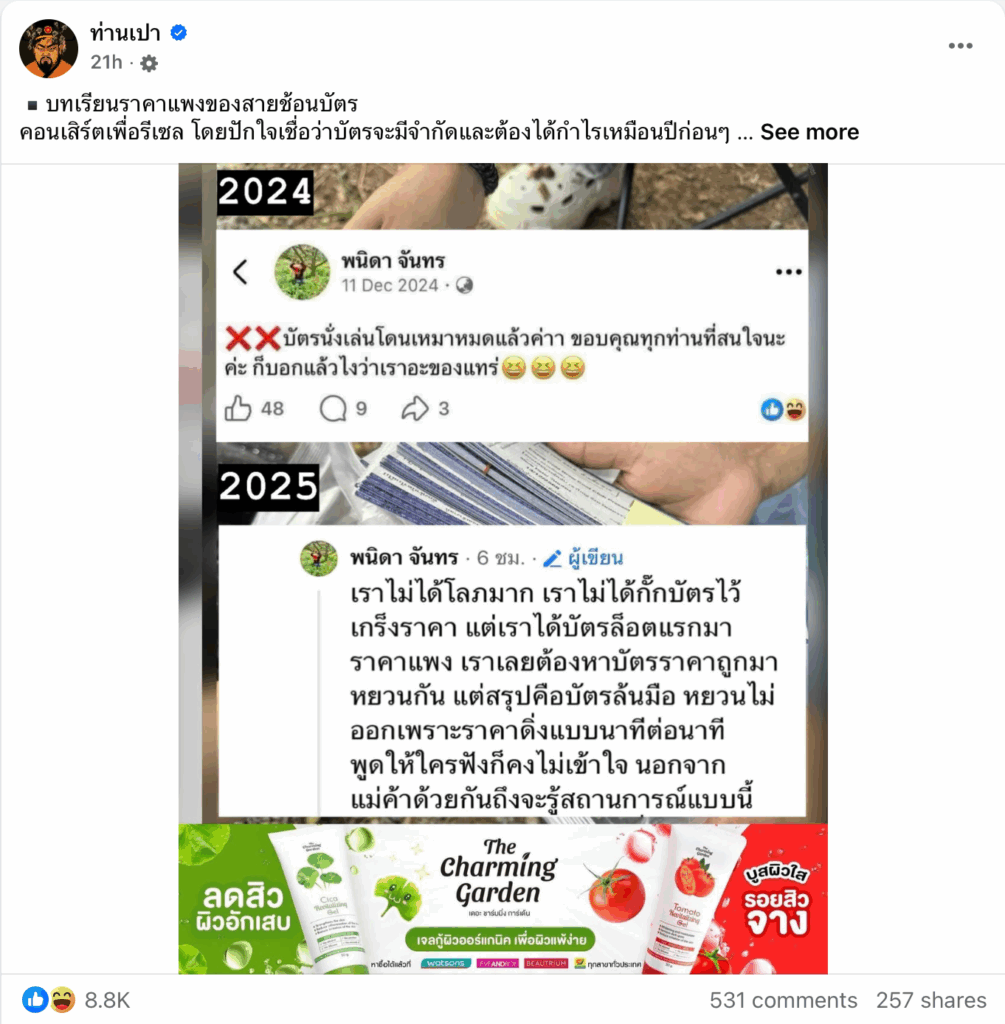Click the verified badge beside ท่านเปา
Screen dimensions: 1005x1024
click(178, 33)
